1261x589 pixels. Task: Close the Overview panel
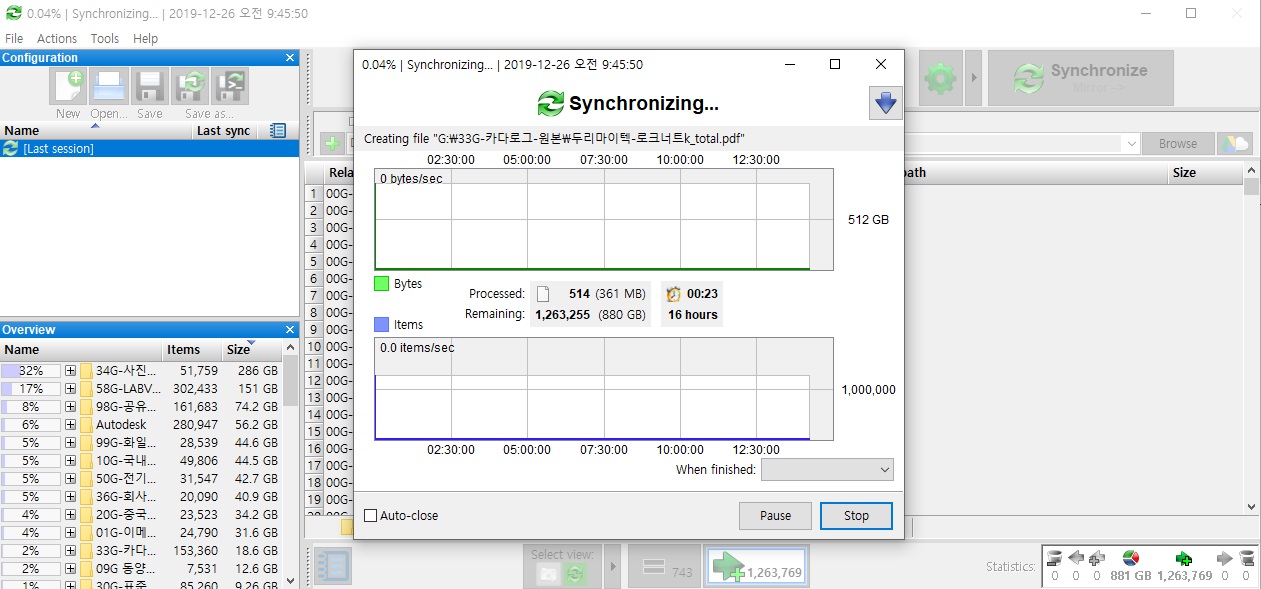point(290,330)
